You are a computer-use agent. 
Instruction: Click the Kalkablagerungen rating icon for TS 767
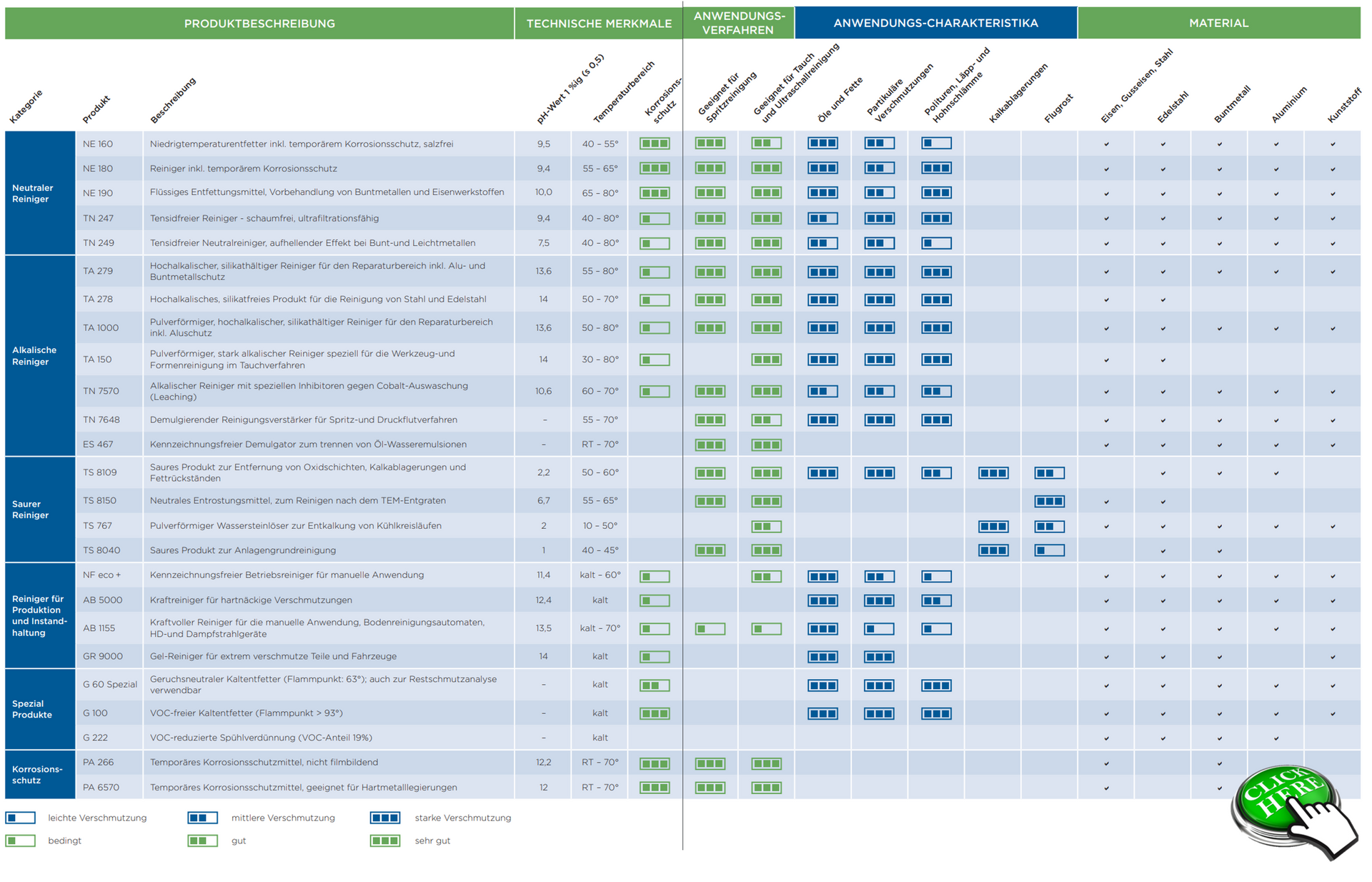[993, 526]
